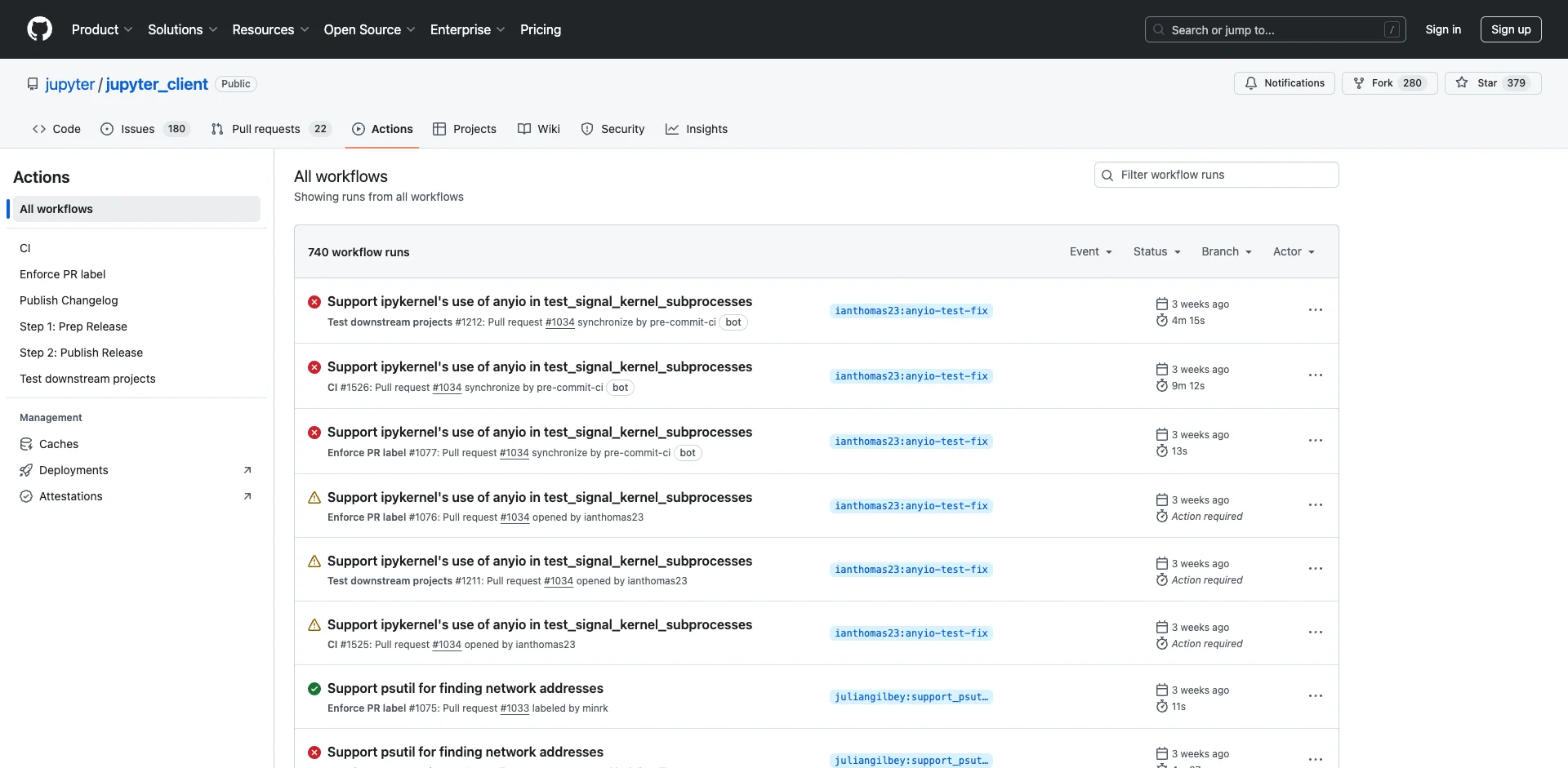Click pull request #1034 link in run #1212
This screenshot has width=1568, height=768.
point(560,322)
